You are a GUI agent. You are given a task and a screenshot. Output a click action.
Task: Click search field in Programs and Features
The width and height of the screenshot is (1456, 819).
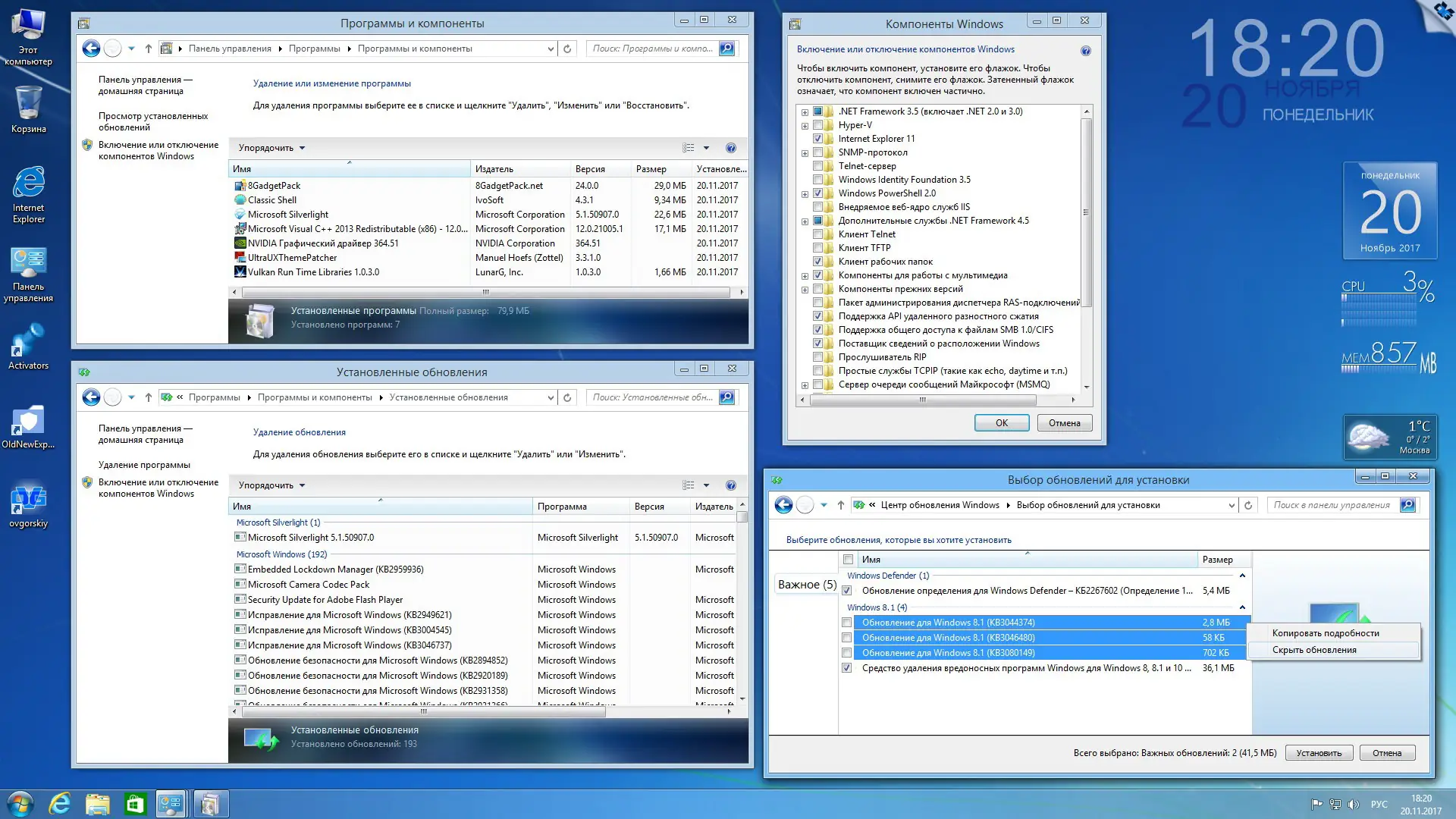[652, 49]
